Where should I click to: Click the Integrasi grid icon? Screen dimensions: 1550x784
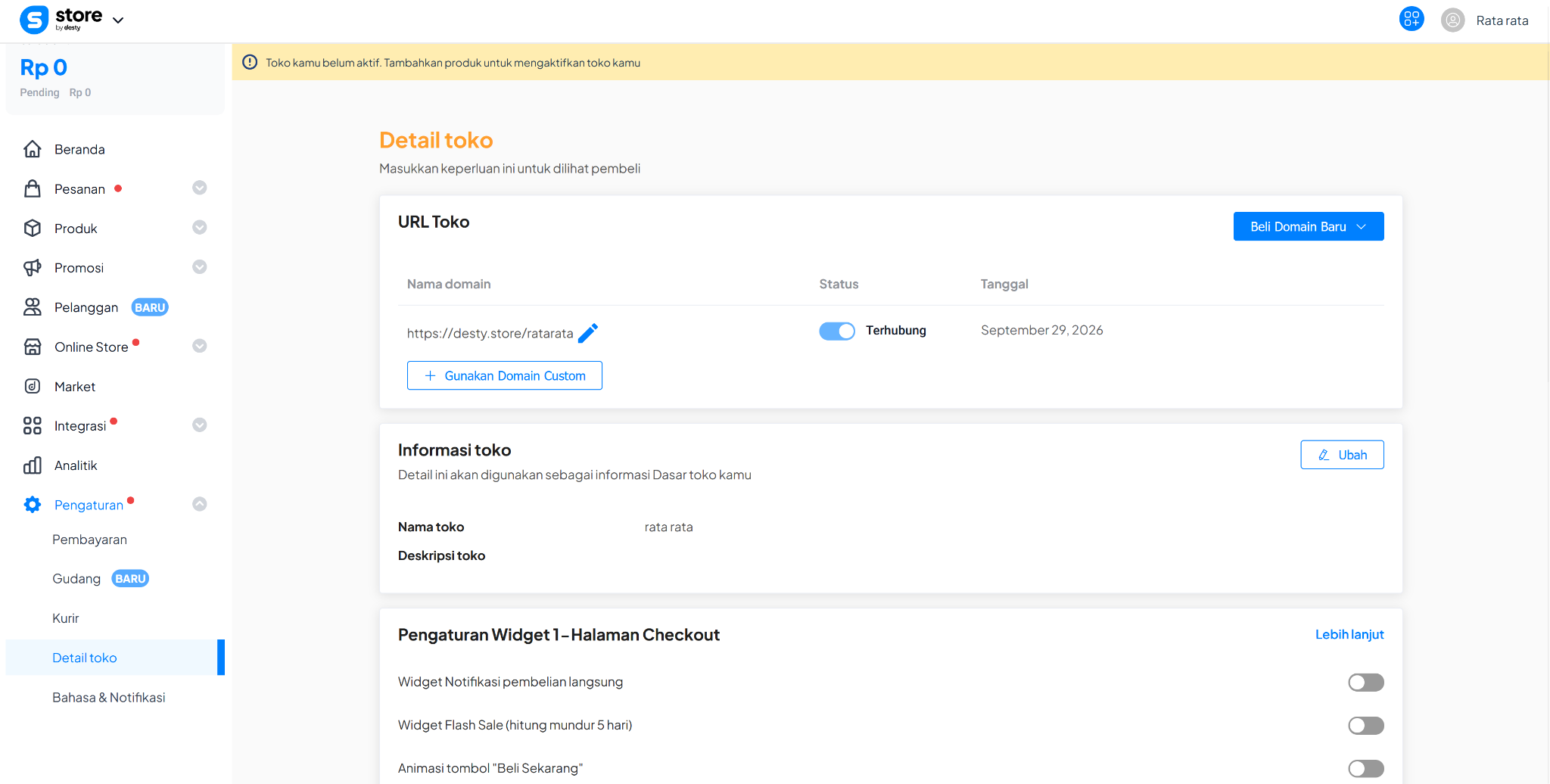[x=33, y=425]
